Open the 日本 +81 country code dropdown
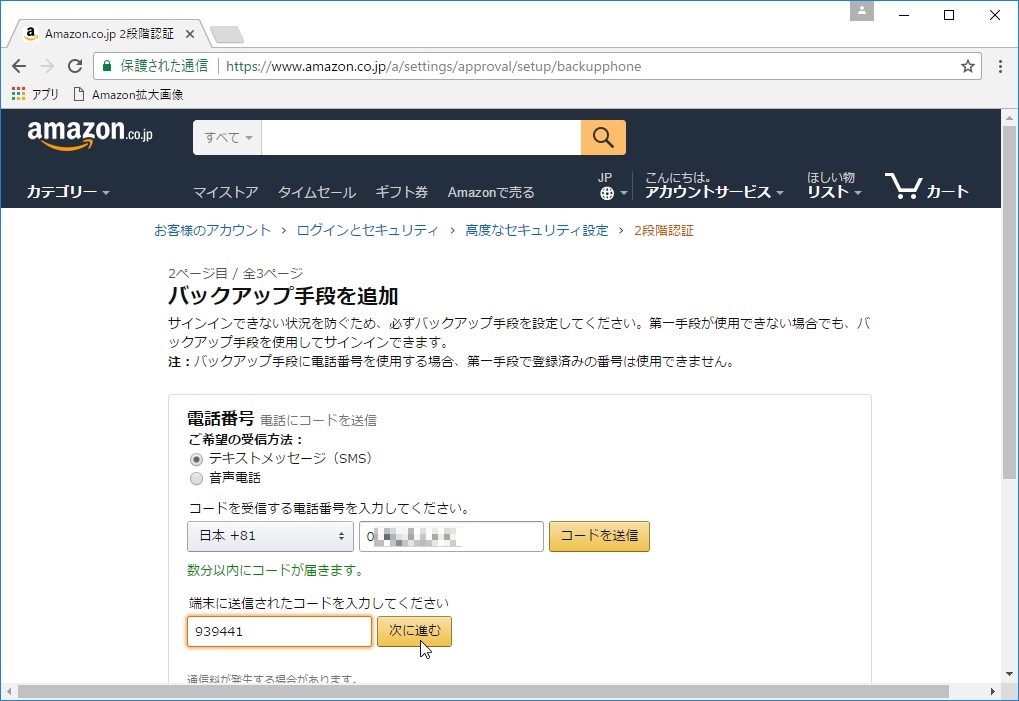 pyautogui.click(x=269, y=536)
